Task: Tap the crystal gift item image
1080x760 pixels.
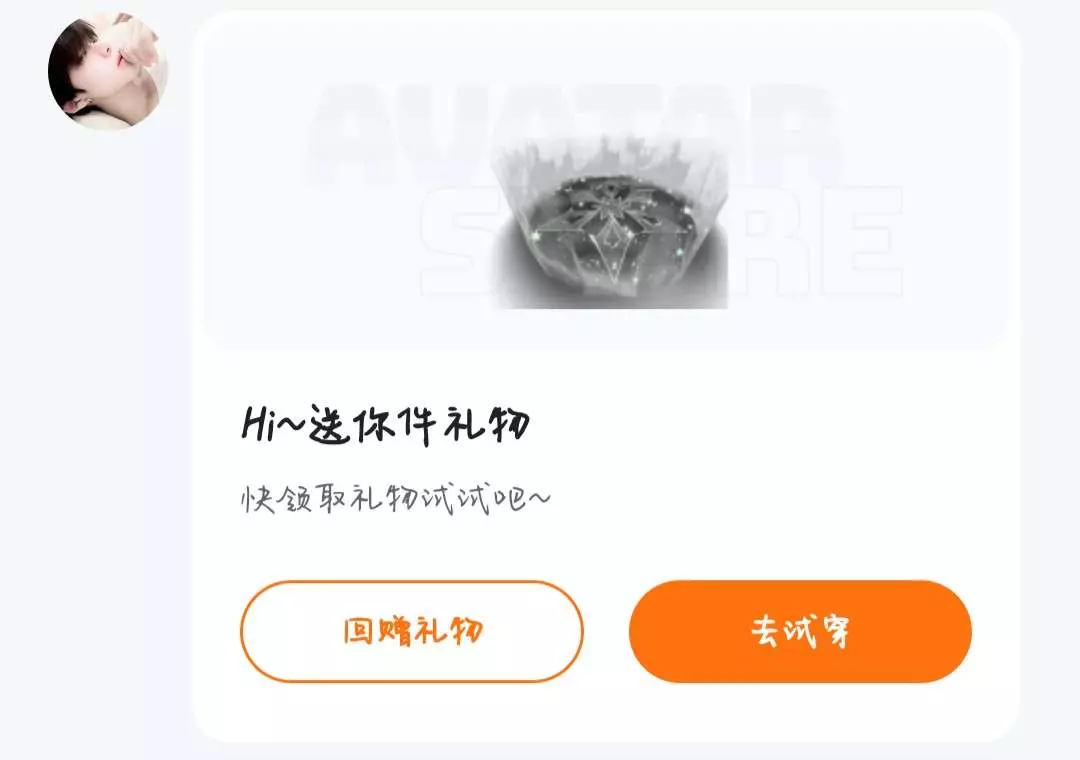Action: click(x=610, y=222)
